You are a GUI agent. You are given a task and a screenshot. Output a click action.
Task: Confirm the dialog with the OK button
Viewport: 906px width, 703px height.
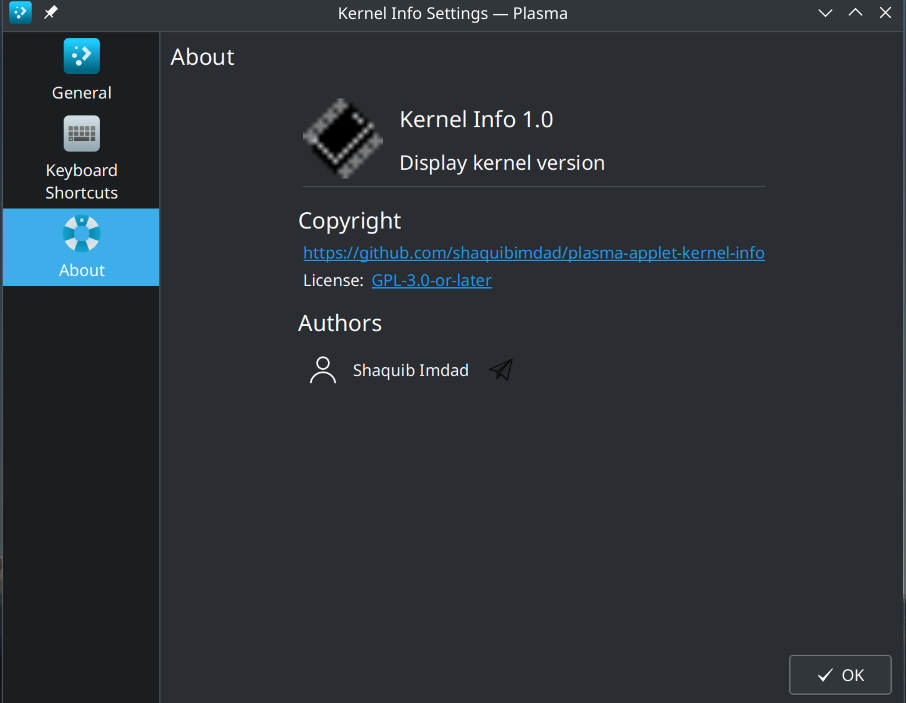point(840,675)
